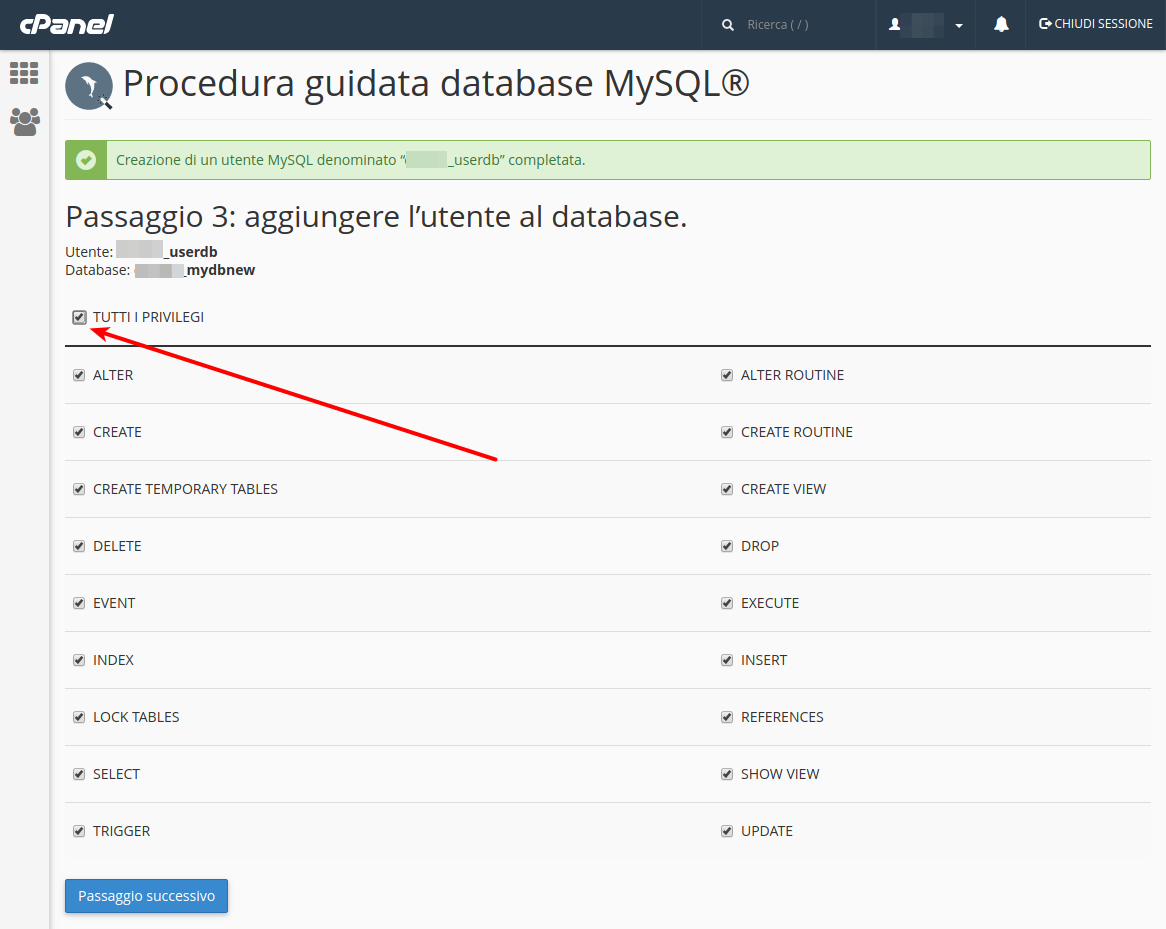The width and height of the screenshot is (1166, 929).
Task: Toggle the EXECUTE privilege checkbox
Action: tap(727, 603)
